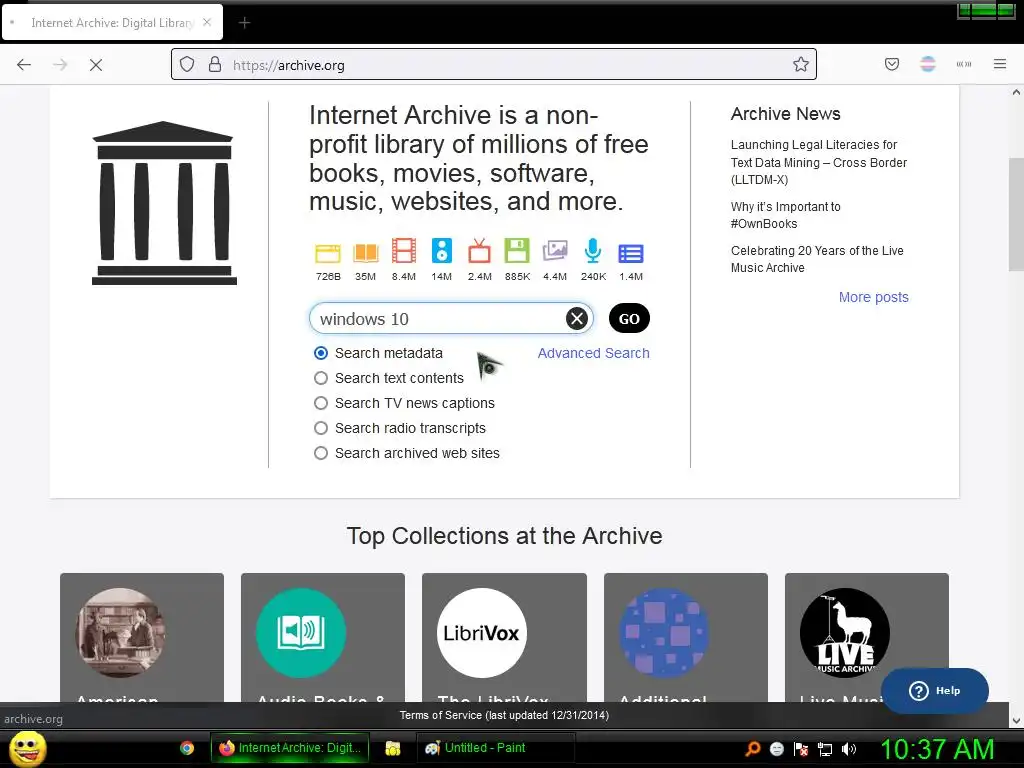Open Why it's Important to #OwnBooks post
1024x768 pixels.
point(785,215)
